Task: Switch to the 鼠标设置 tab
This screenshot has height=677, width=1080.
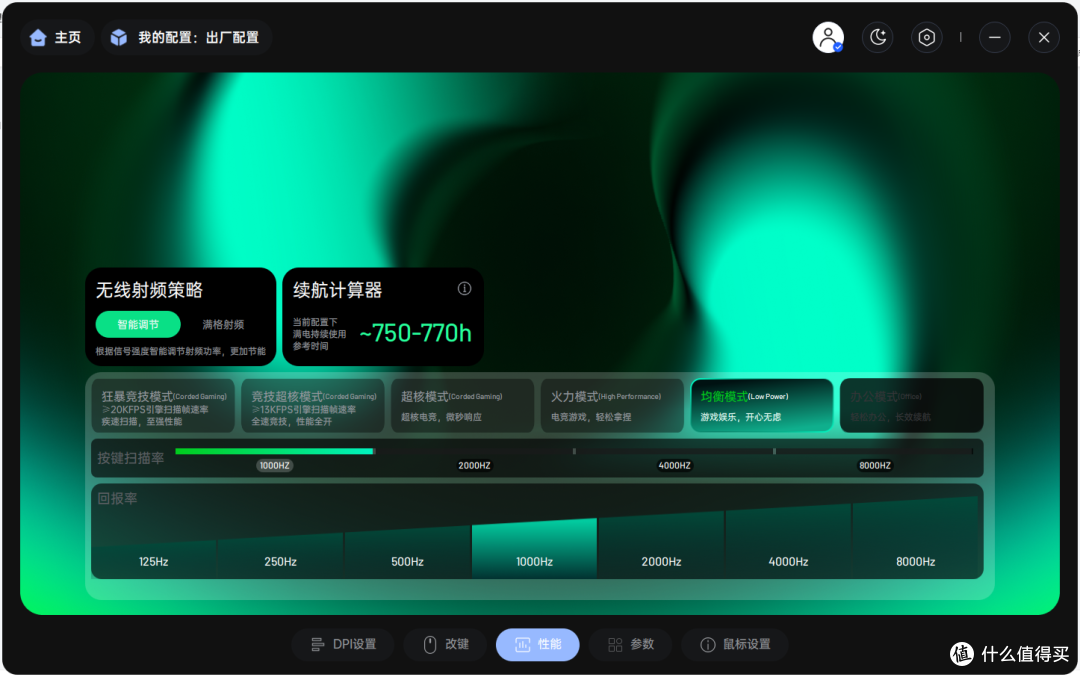Action: 735,645
